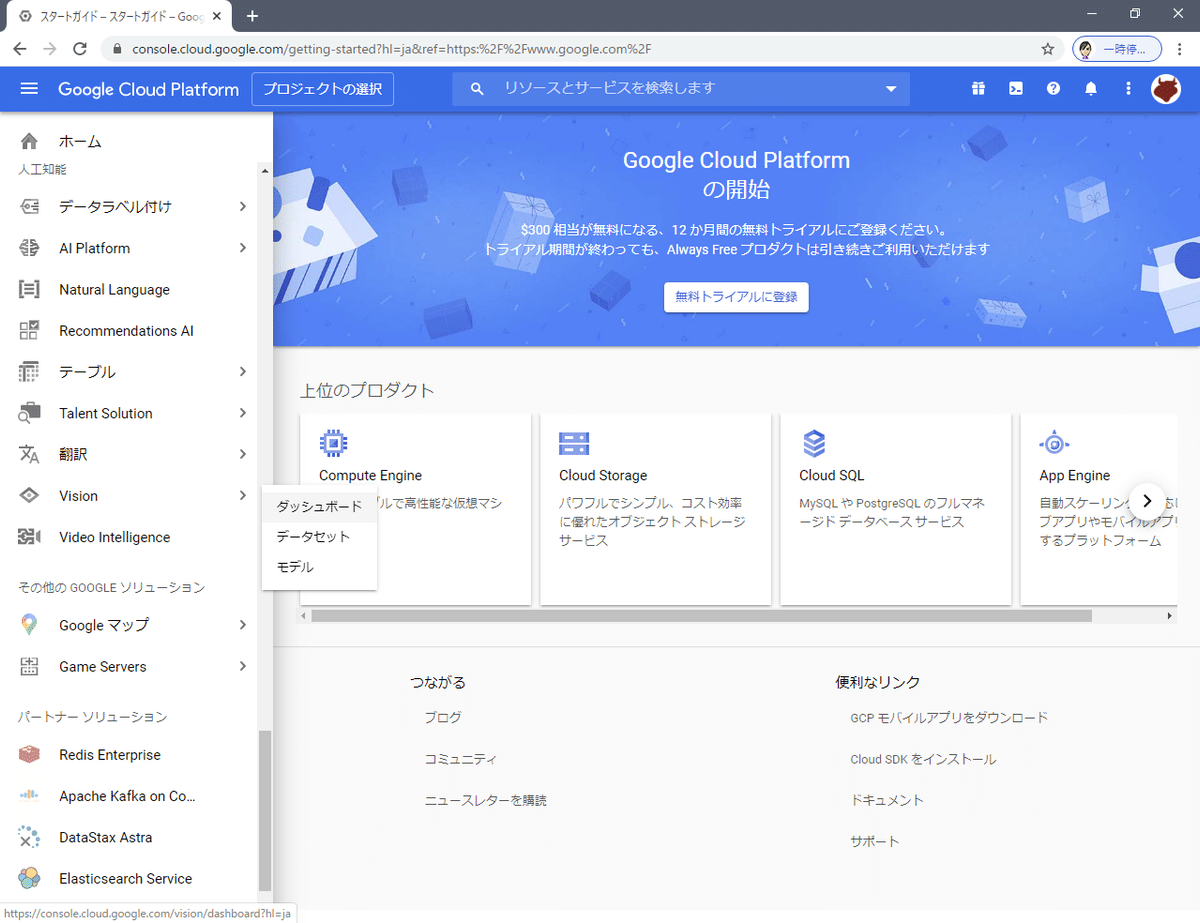Reload the page
This screenshot has width=1200, height=923.
pyautogui.click(x=82, y=48)
